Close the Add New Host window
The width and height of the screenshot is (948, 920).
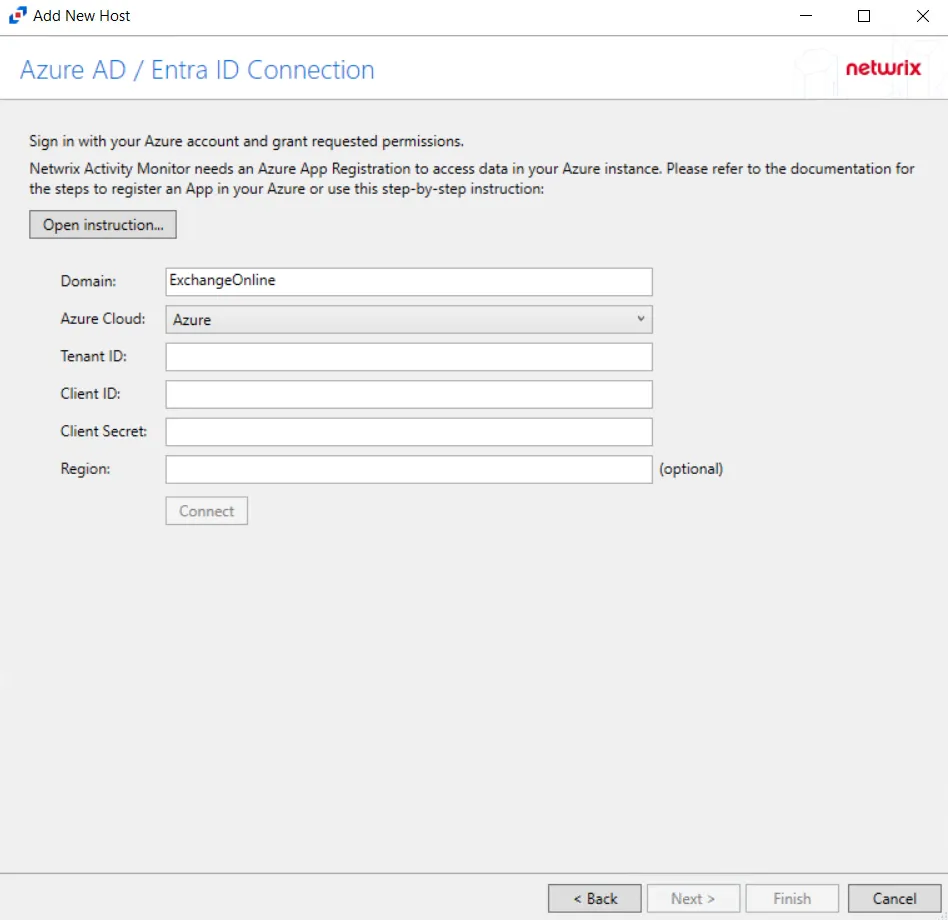pos(923,16)
